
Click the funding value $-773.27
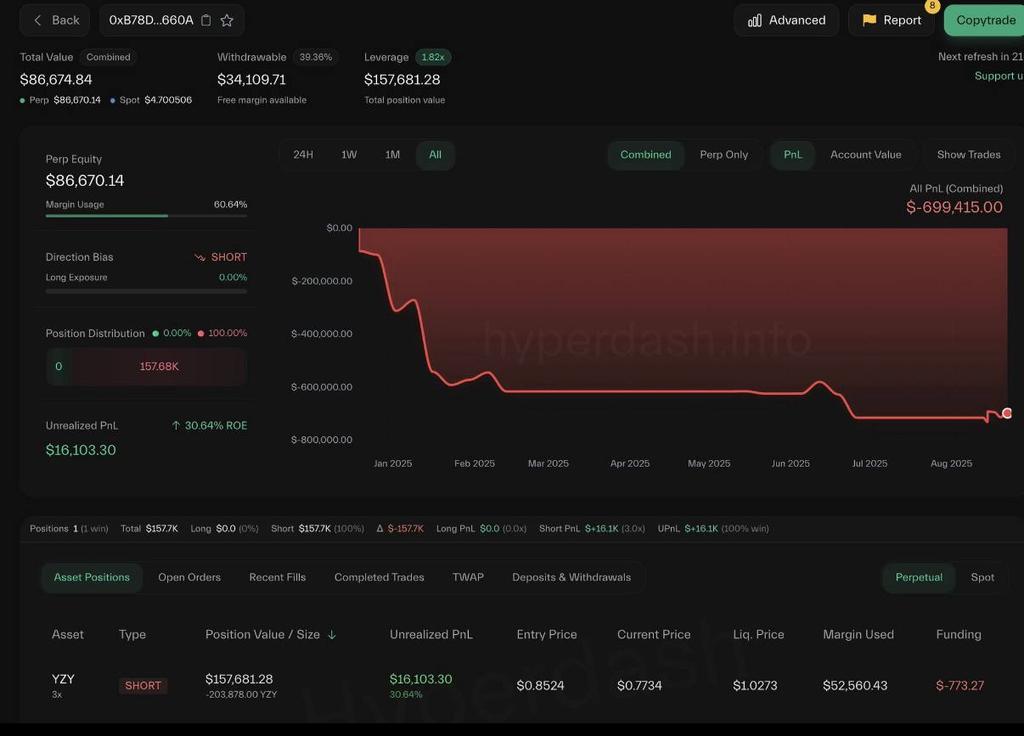[959, 686]
